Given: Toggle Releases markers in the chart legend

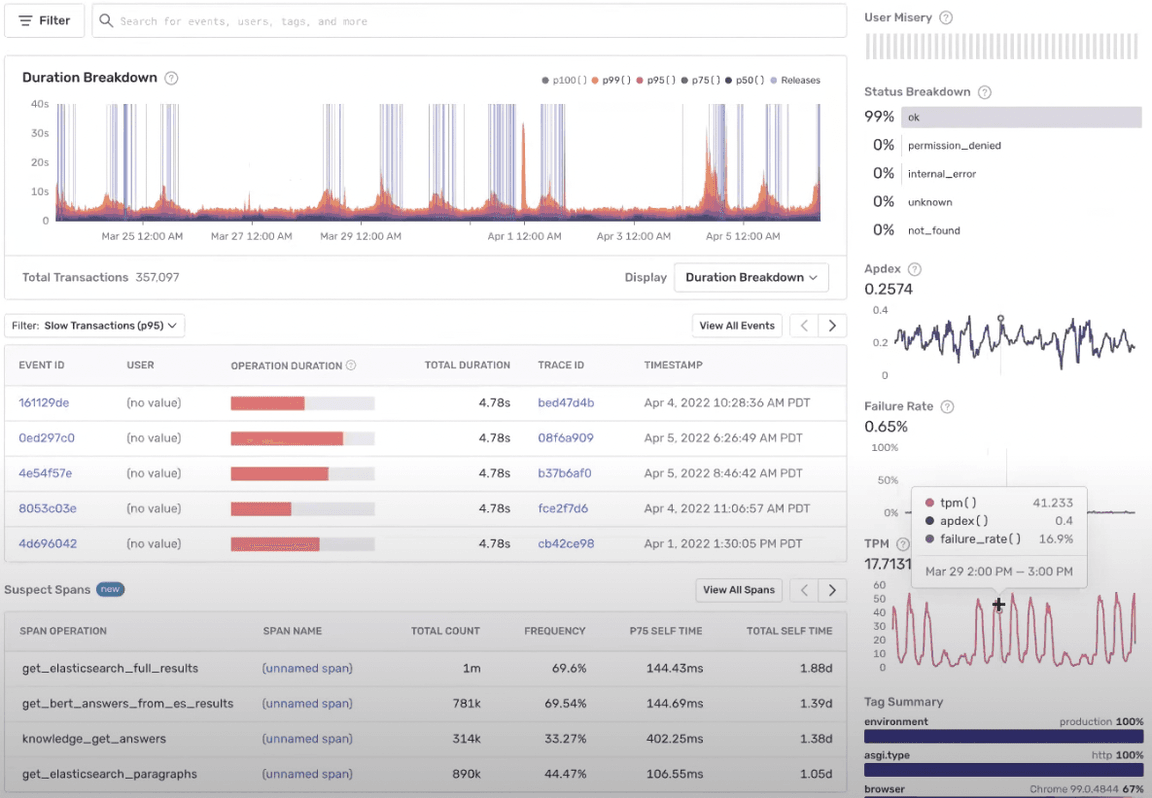Looking at the screenshot, I should click(x=795, y=80).
